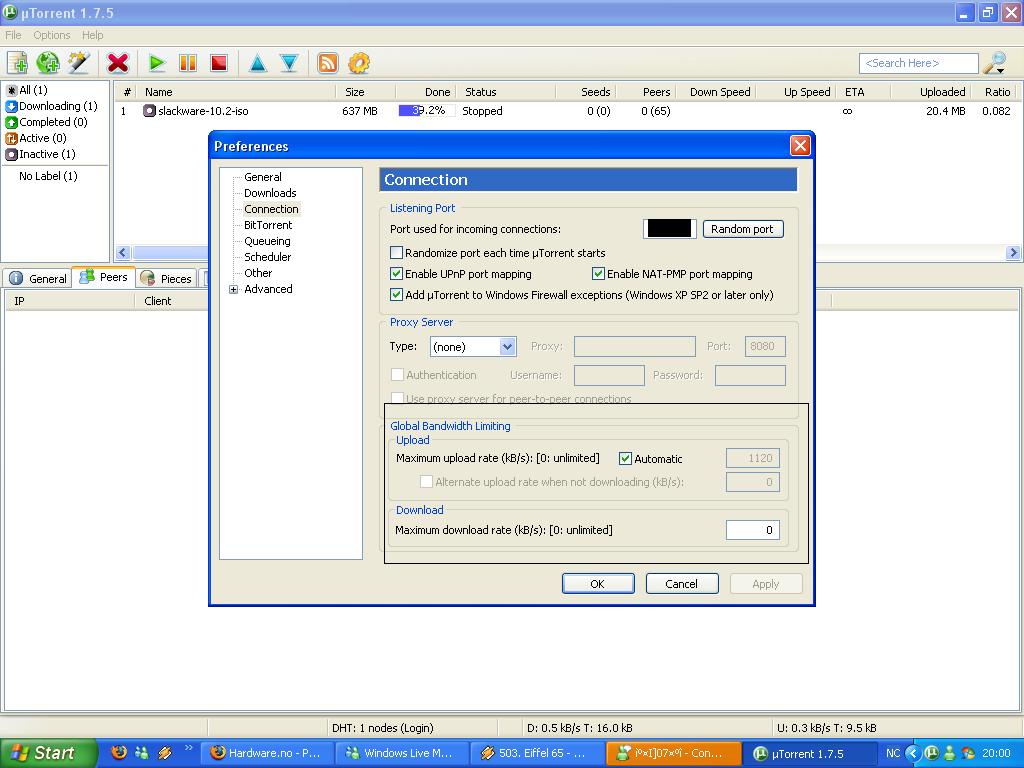The height and width of the screenshot is (768, 1024).
Task: Select Scheduler in the Preferences tree
Action: point(268,257)
